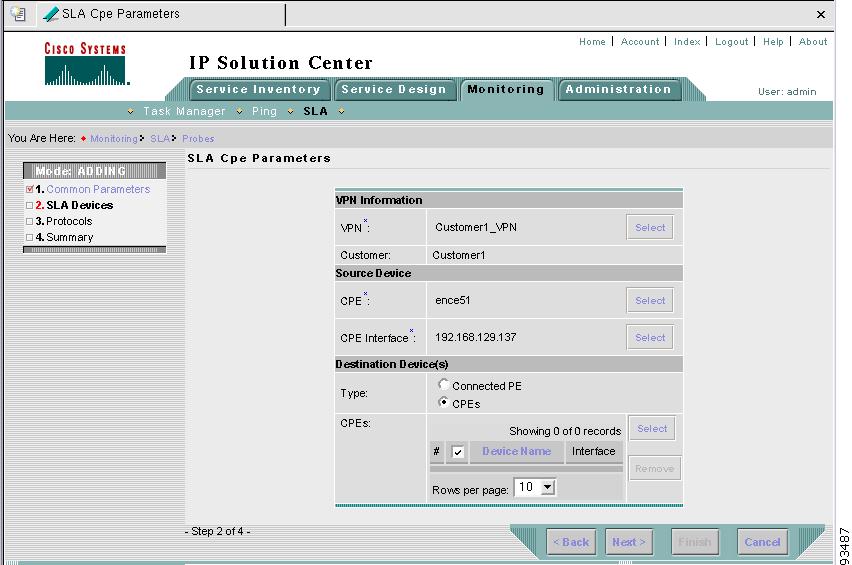852x565 pixels.
Task: Click the box beside step 2 SLA Devices
Action: coord(30,205)
